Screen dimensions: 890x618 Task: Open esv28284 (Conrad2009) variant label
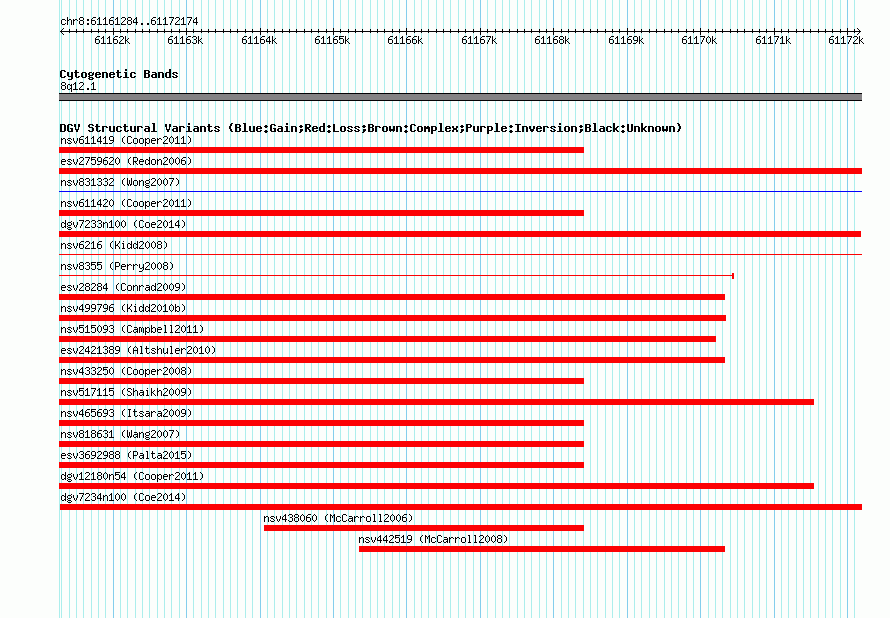point(123,287)
